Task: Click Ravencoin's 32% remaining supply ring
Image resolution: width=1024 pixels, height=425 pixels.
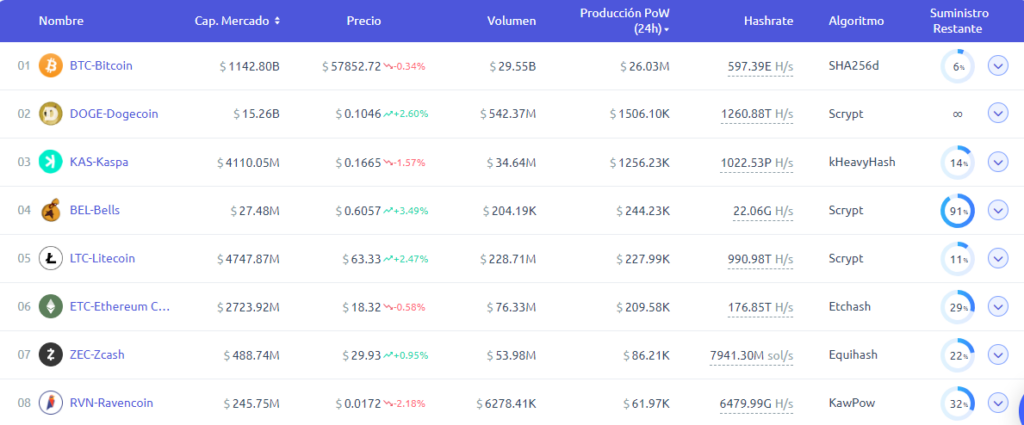Action: click(x=957, y=403)
